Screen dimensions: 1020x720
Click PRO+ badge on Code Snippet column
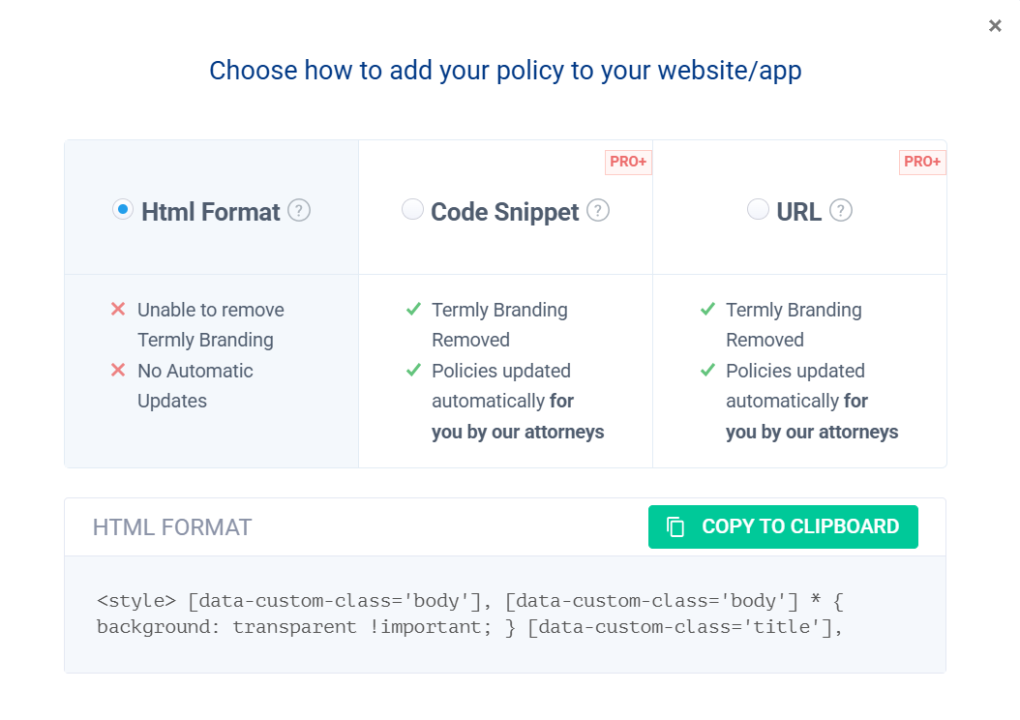click(628, 162)
